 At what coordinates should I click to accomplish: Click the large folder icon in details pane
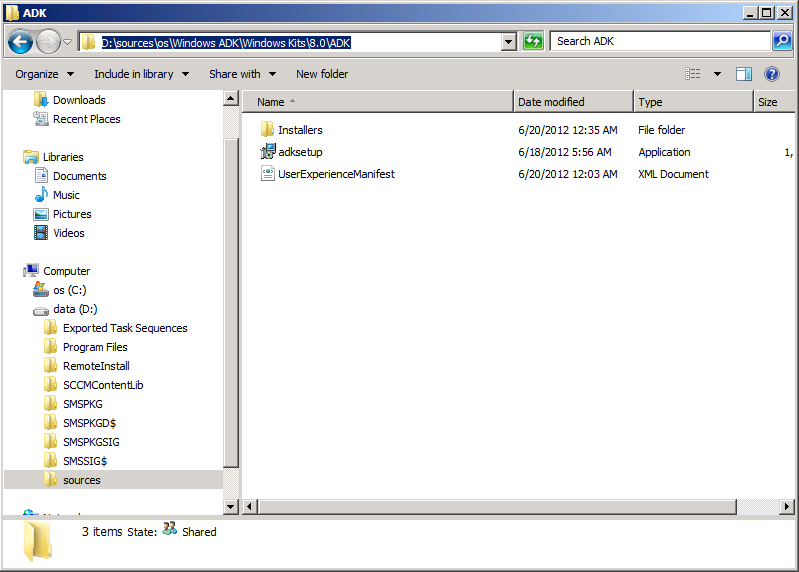point(37,541)
